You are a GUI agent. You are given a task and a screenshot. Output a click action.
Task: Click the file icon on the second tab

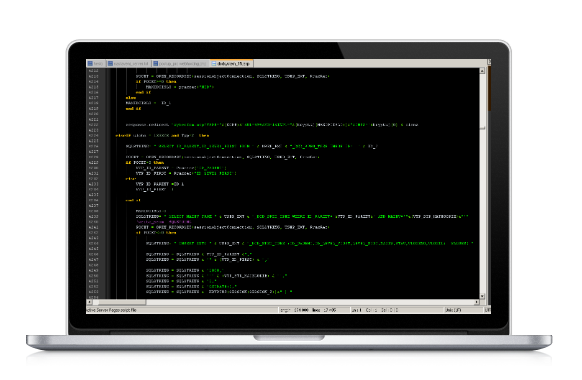point(110,63)
